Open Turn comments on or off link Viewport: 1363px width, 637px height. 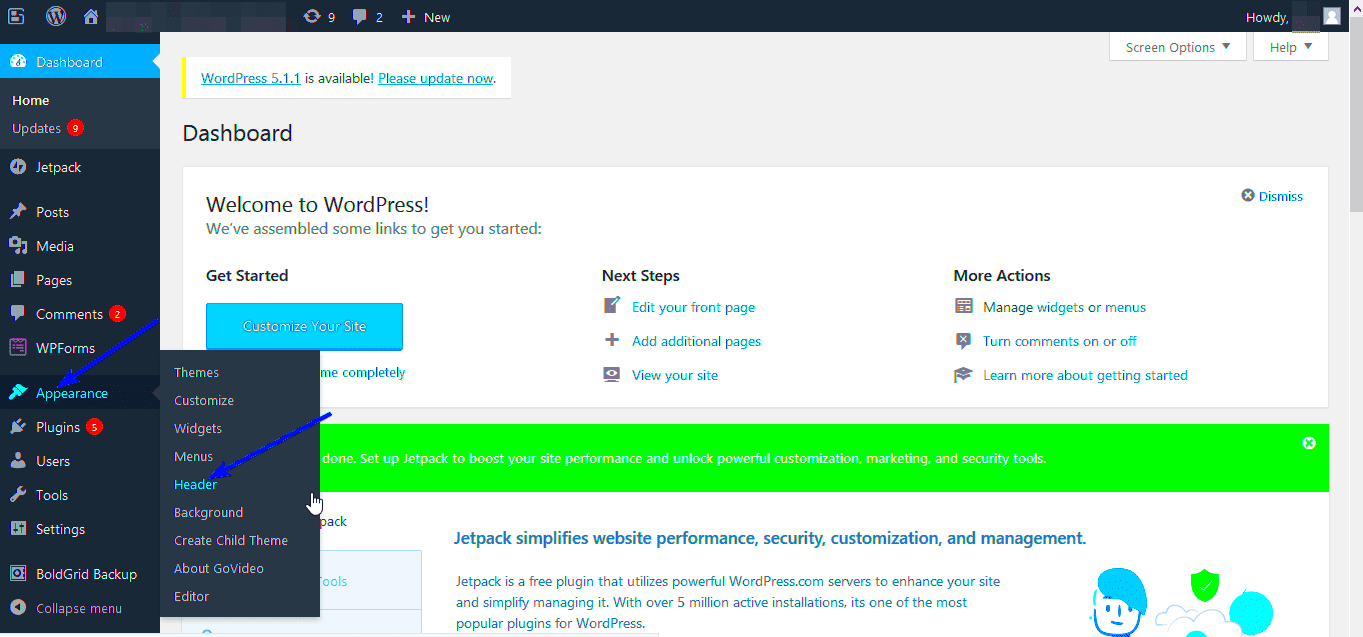click(1060, 341)
